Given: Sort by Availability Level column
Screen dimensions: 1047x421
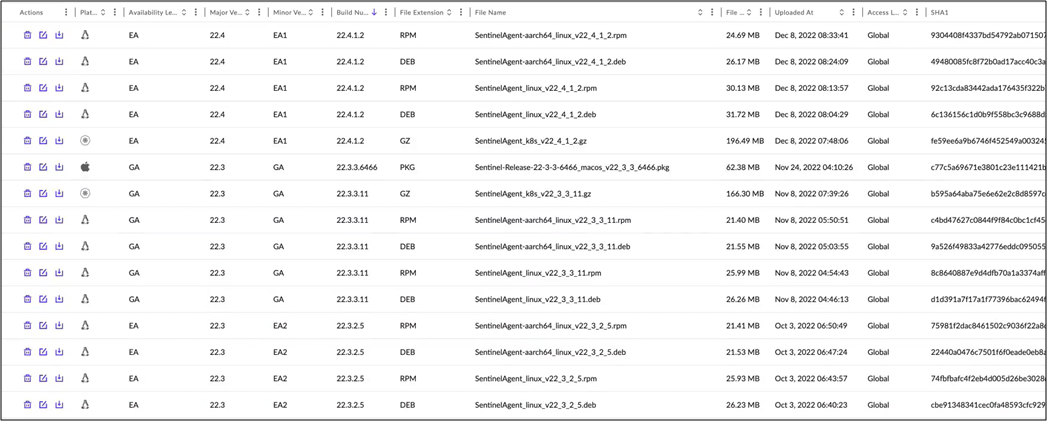Looking at the screenshot, I should [184, 13].
